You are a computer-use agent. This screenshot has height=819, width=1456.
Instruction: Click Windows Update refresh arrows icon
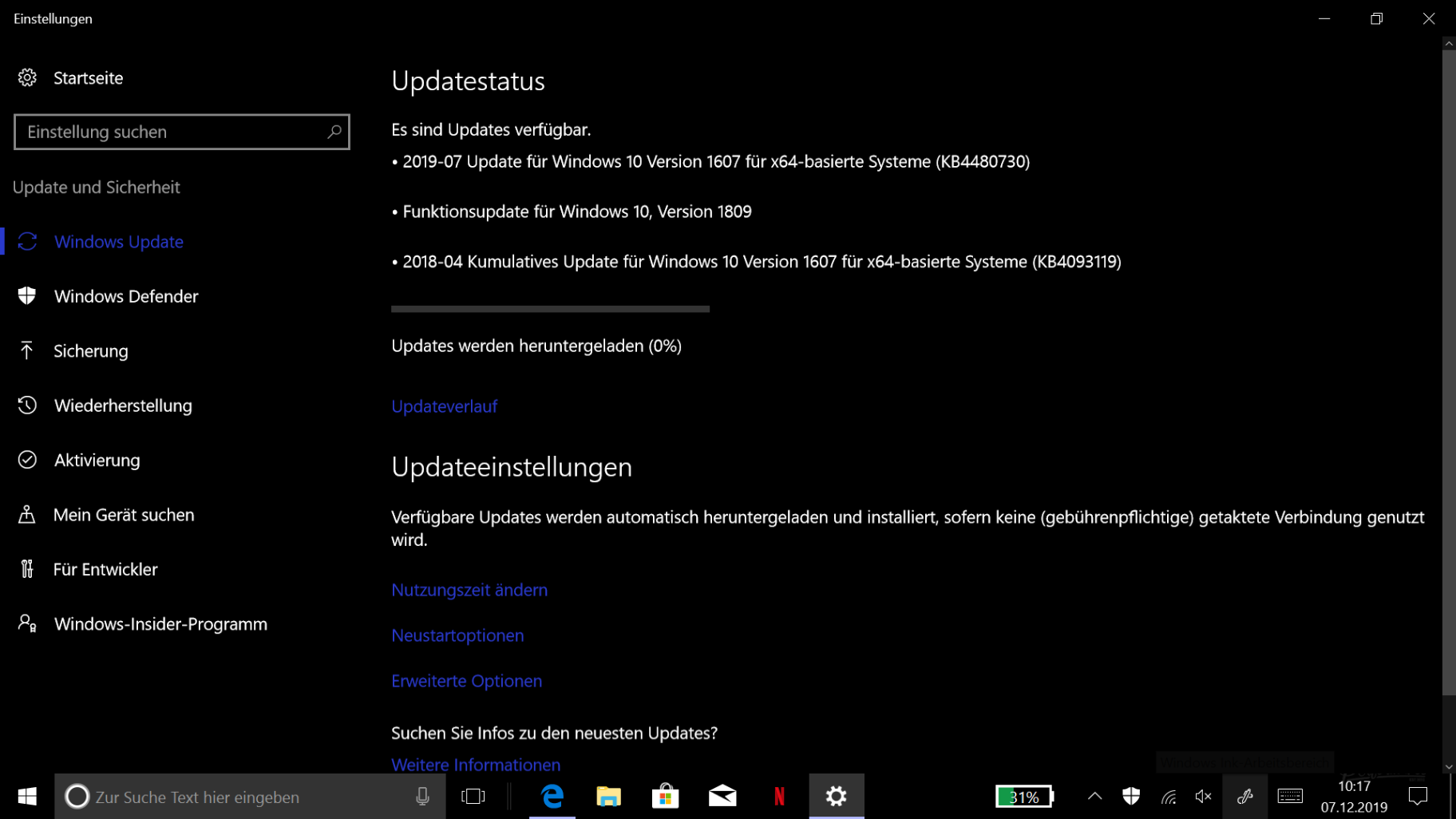[27, 241]
